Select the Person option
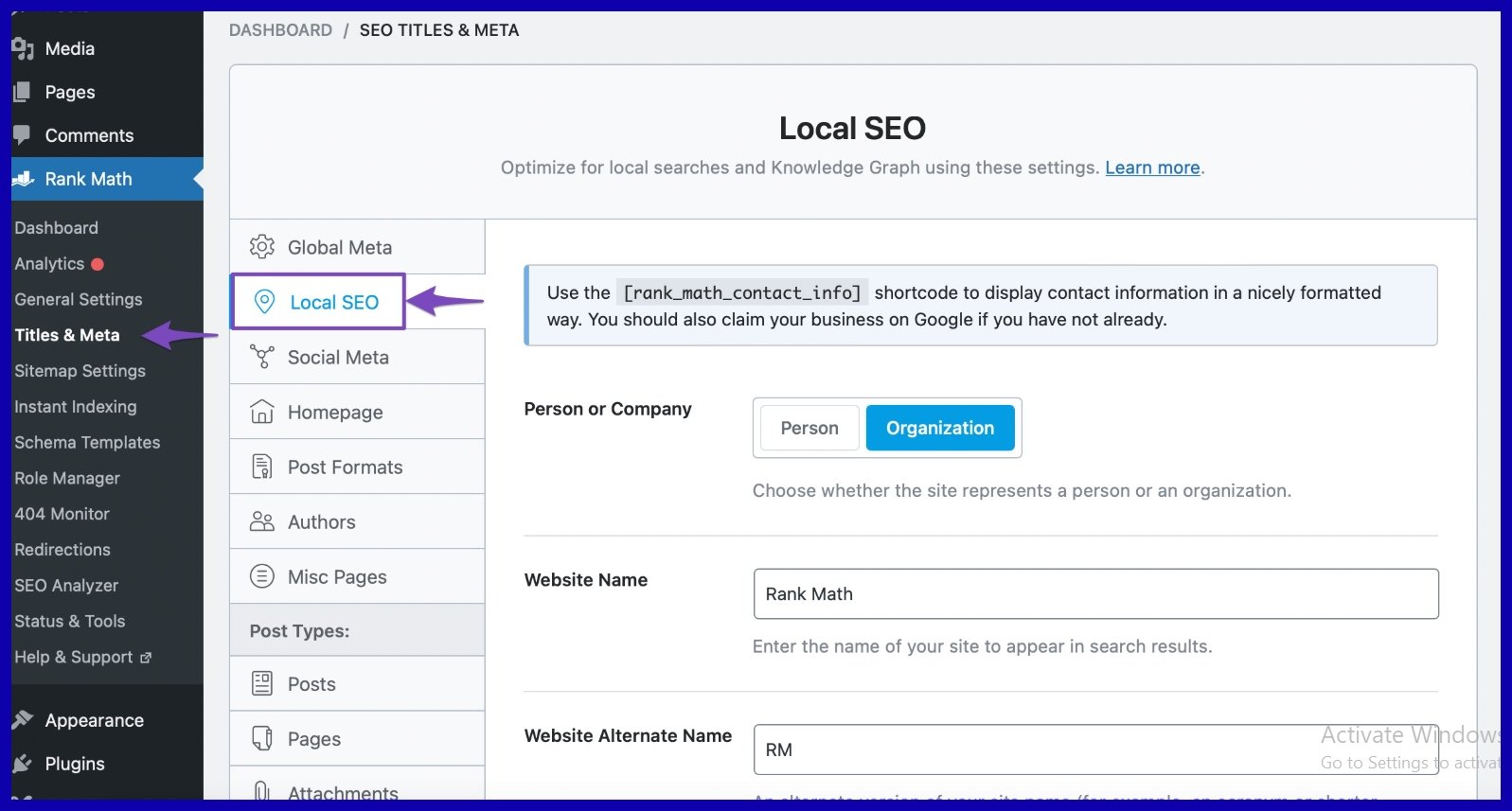 [x=809, y=428]
